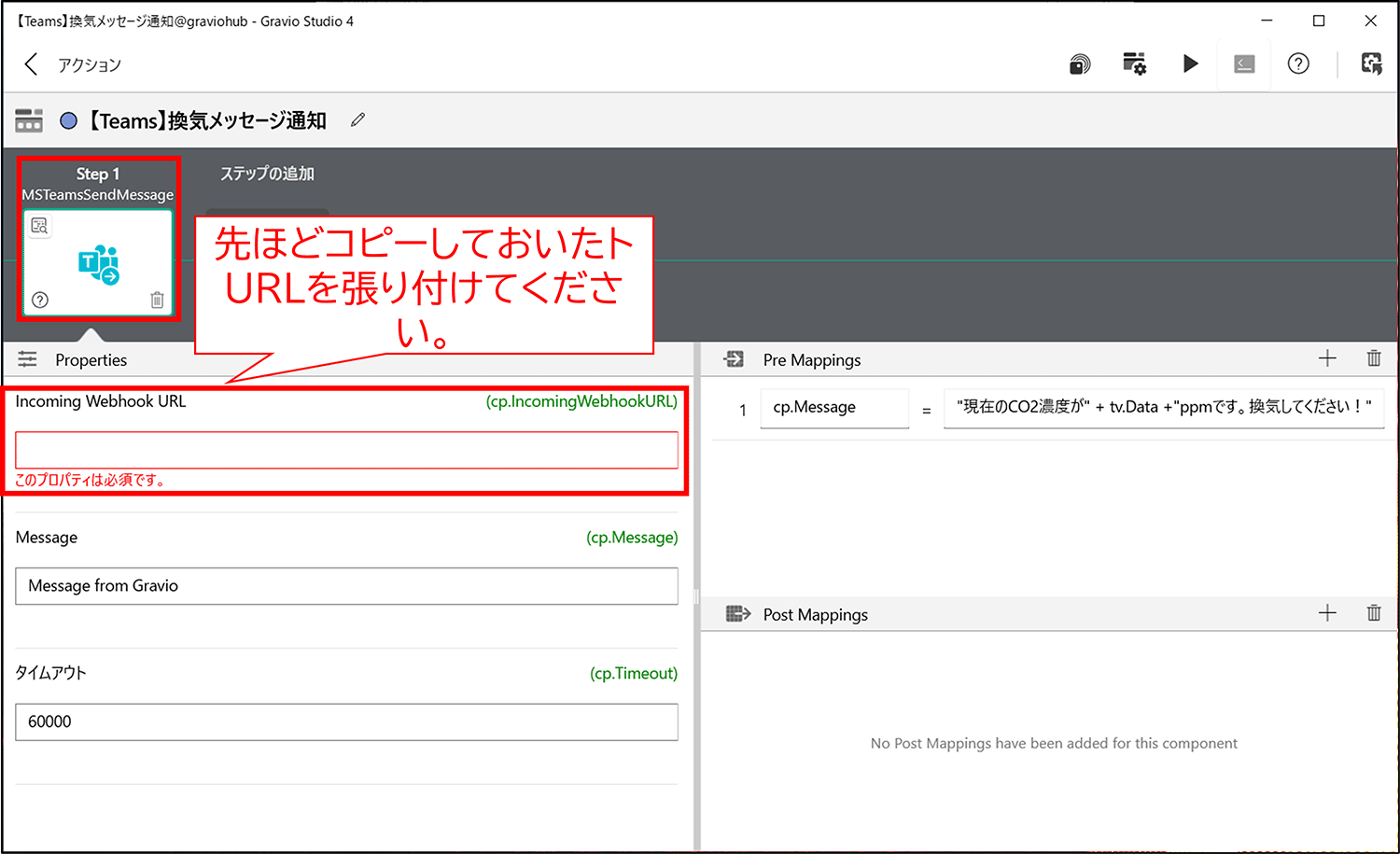Open step details icon on Step 1
Image resolution: width=1400 pixels, height=854 pixels.
point(39,225)
